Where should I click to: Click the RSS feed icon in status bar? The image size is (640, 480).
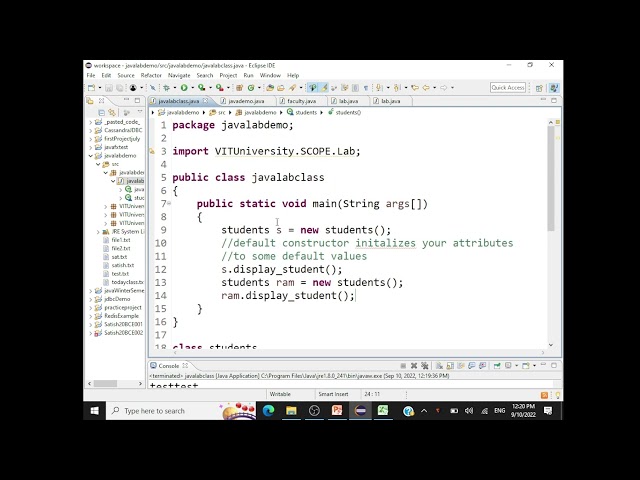pos(544,395)
